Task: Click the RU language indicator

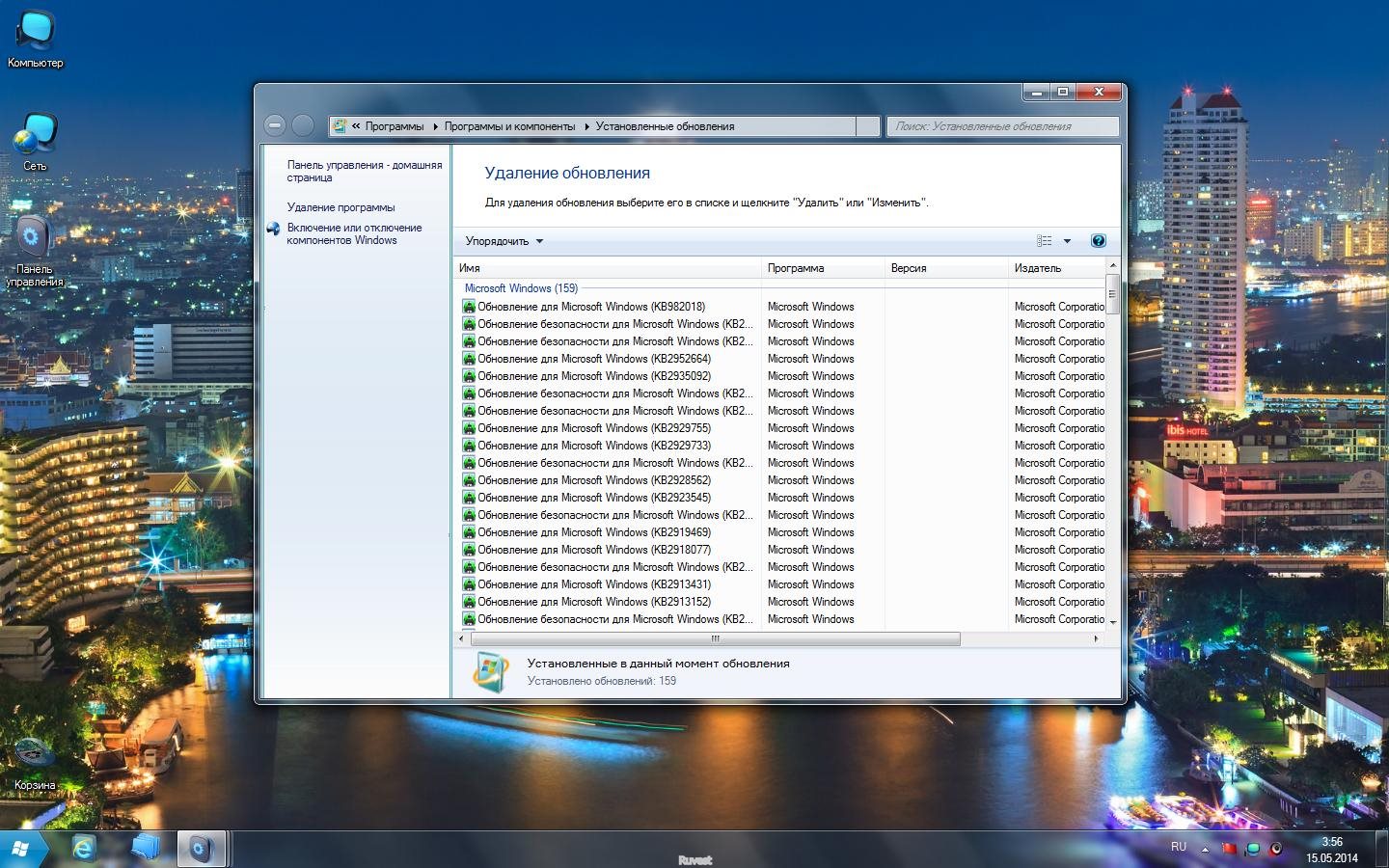Action: point(1179,847)
